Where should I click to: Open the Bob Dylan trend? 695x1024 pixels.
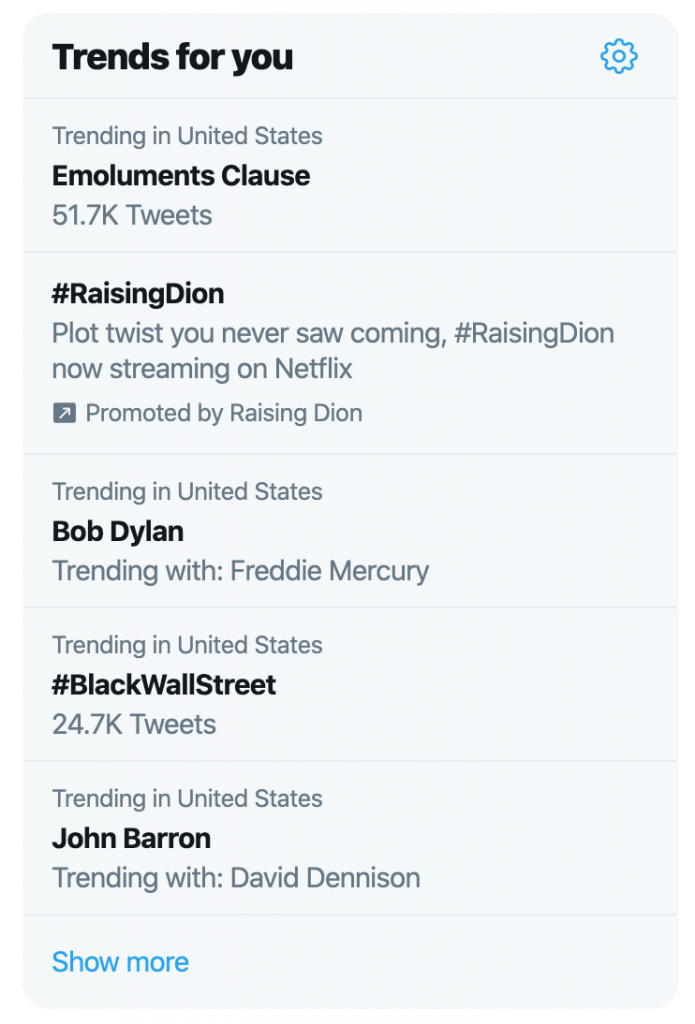pyautogui.click(x=118, y=531)
